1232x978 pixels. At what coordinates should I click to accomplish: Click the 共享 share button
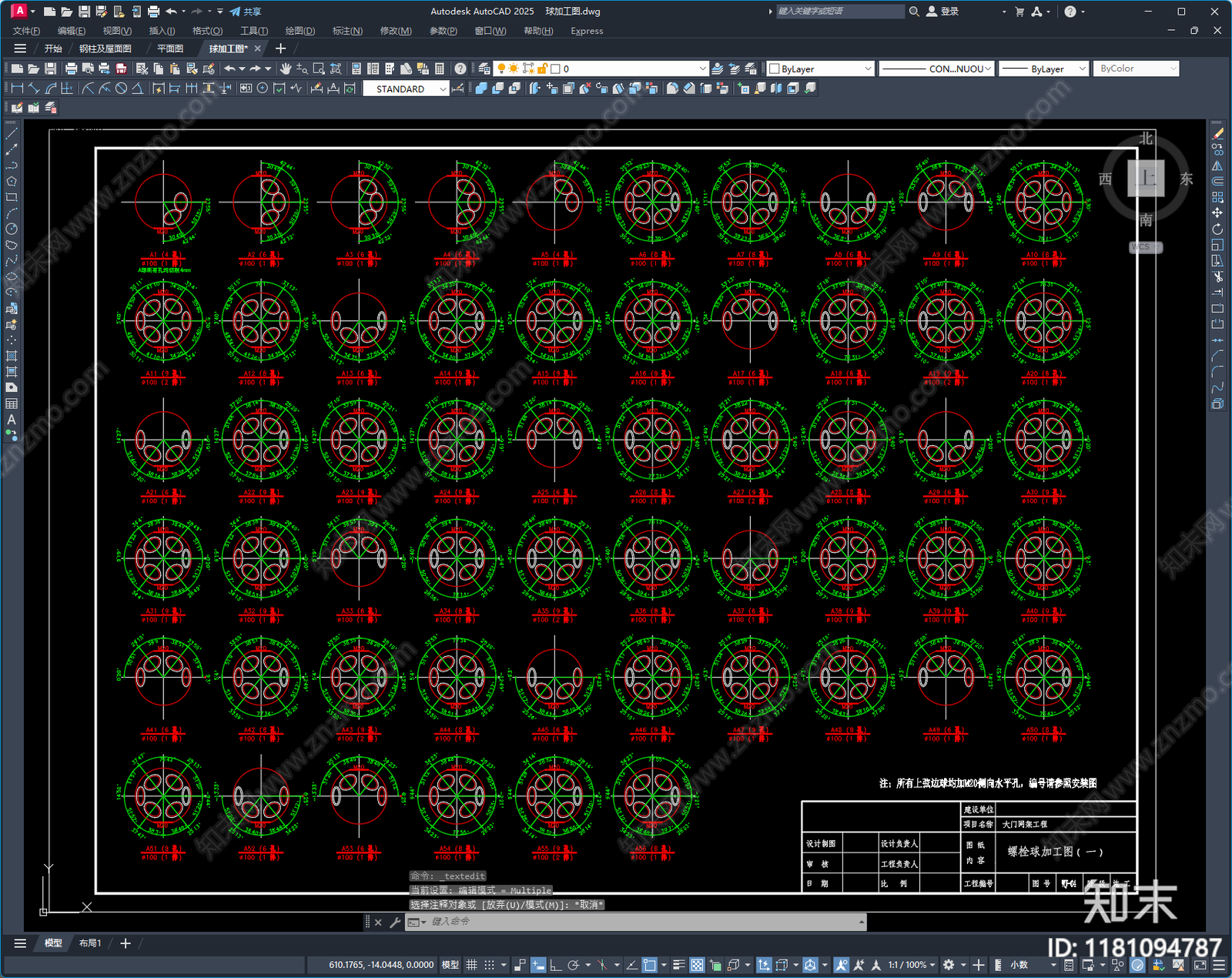[x=246, y=12]
